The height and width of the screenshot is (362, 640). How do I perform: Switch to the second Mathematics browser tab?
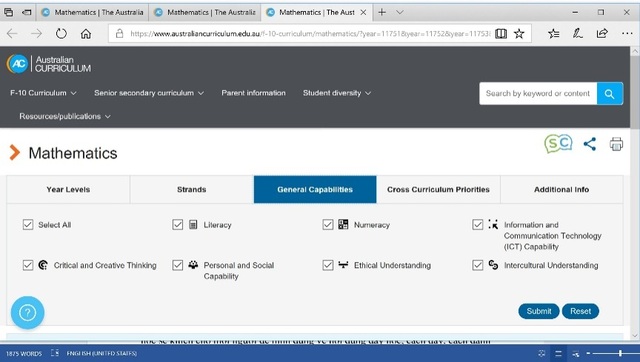205,12
